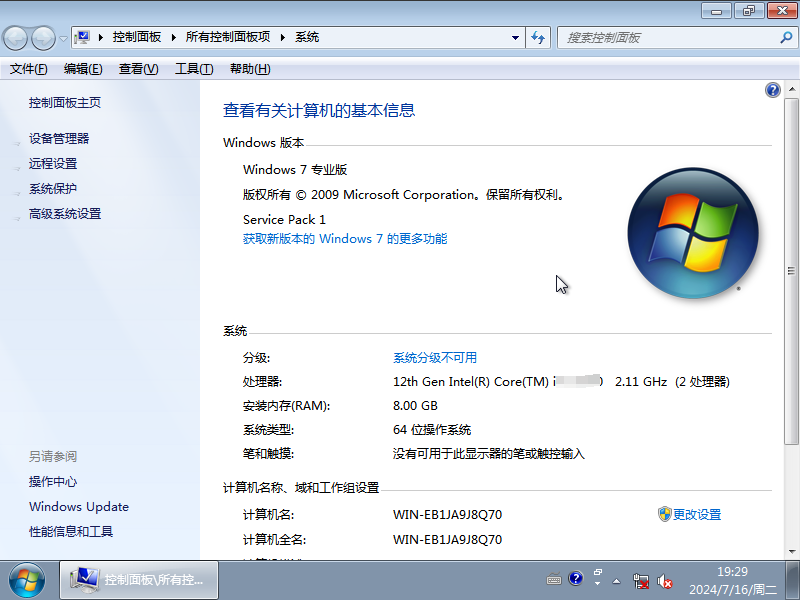Open the address bar history dropdown arrow
This screenshot has width=800, height=600.
click(514, 37)
